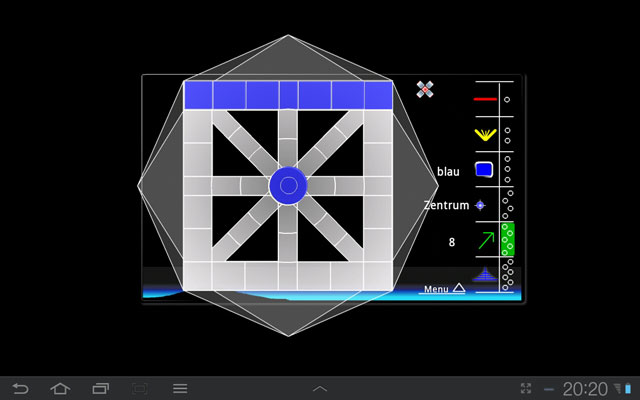Tap the number '8' value
Viewport: 640px width, 400px height.
(x=451, y=242)
